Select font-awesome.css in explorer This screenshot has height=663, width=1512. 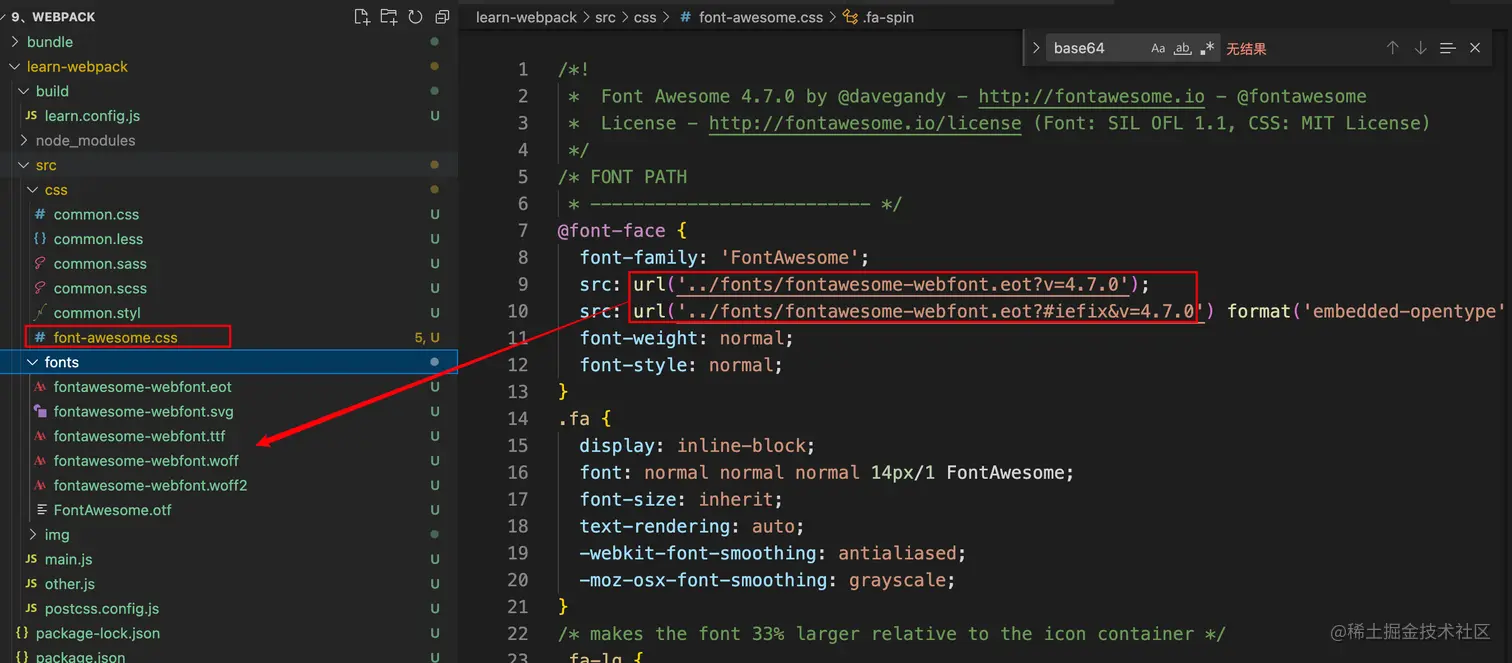[x=115, y=337]
